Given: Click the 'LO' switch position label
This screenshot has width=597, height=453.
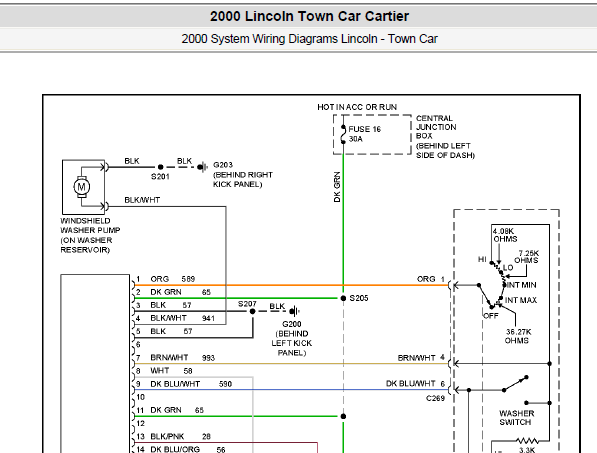Looking at the screenshot, I should [508, 268].
